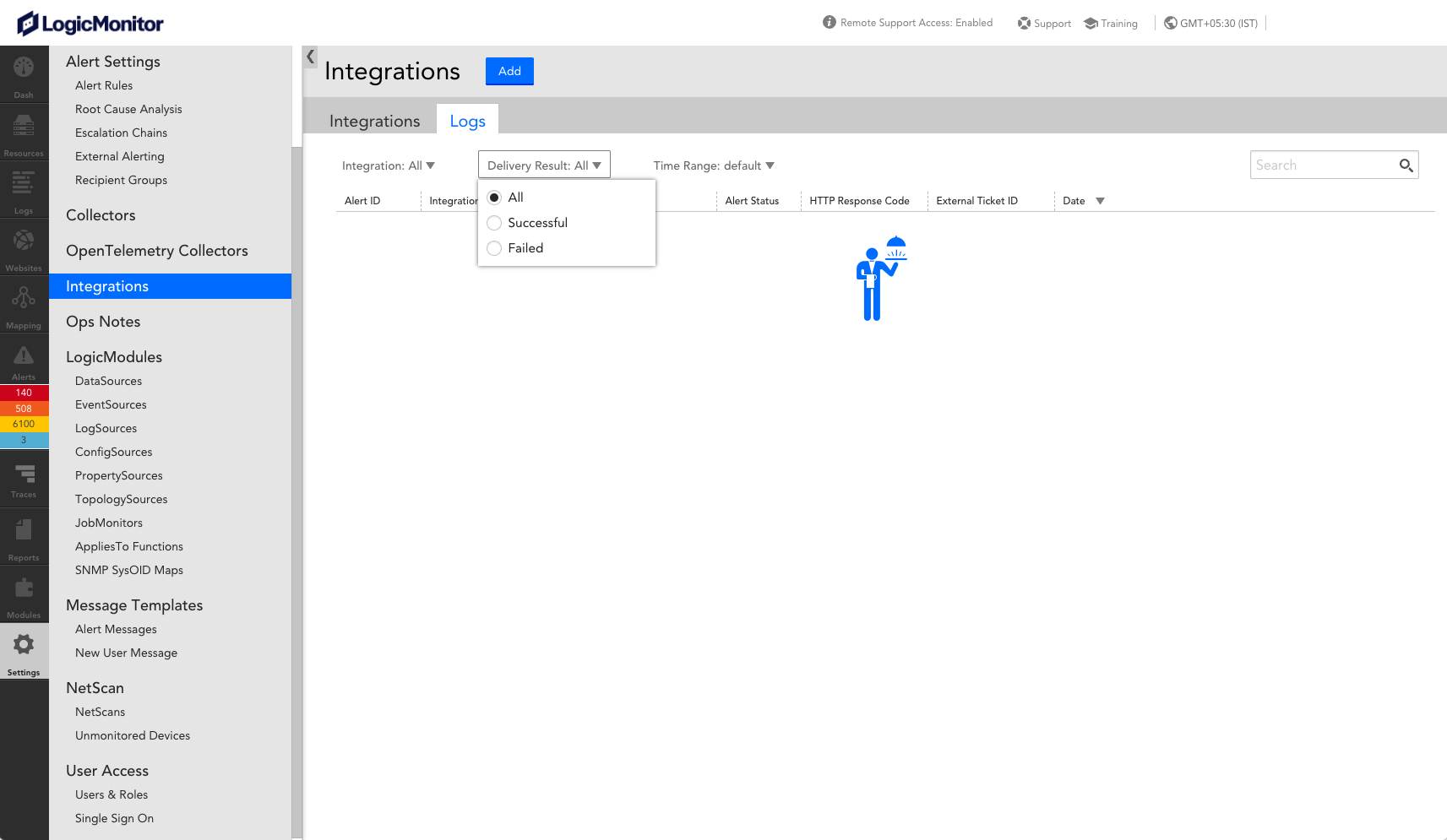Click the warning alerts count 6100
Viewport: 1447px width, 840px height.
pyautogui.click(x=24, y=424)
